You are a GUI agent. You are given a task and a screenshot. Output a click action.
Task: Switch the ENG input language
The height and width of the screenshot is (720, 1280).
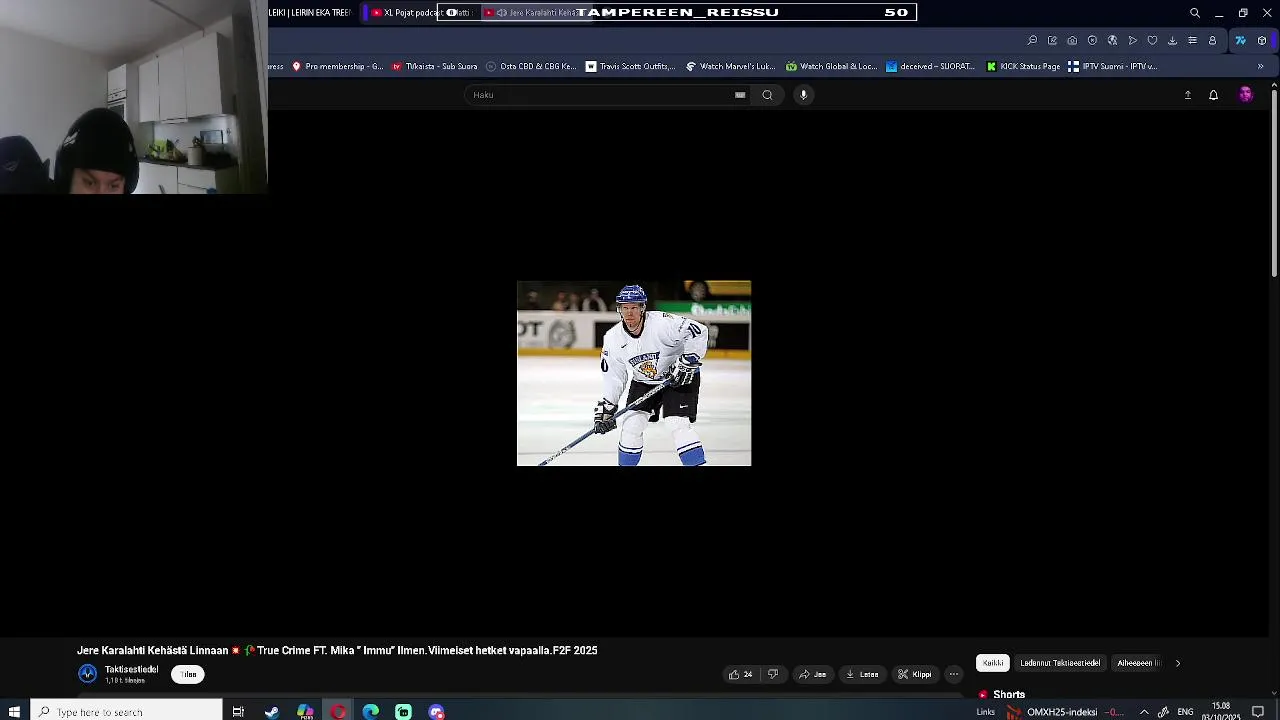pyautogui.click(x=1185, y=712)
